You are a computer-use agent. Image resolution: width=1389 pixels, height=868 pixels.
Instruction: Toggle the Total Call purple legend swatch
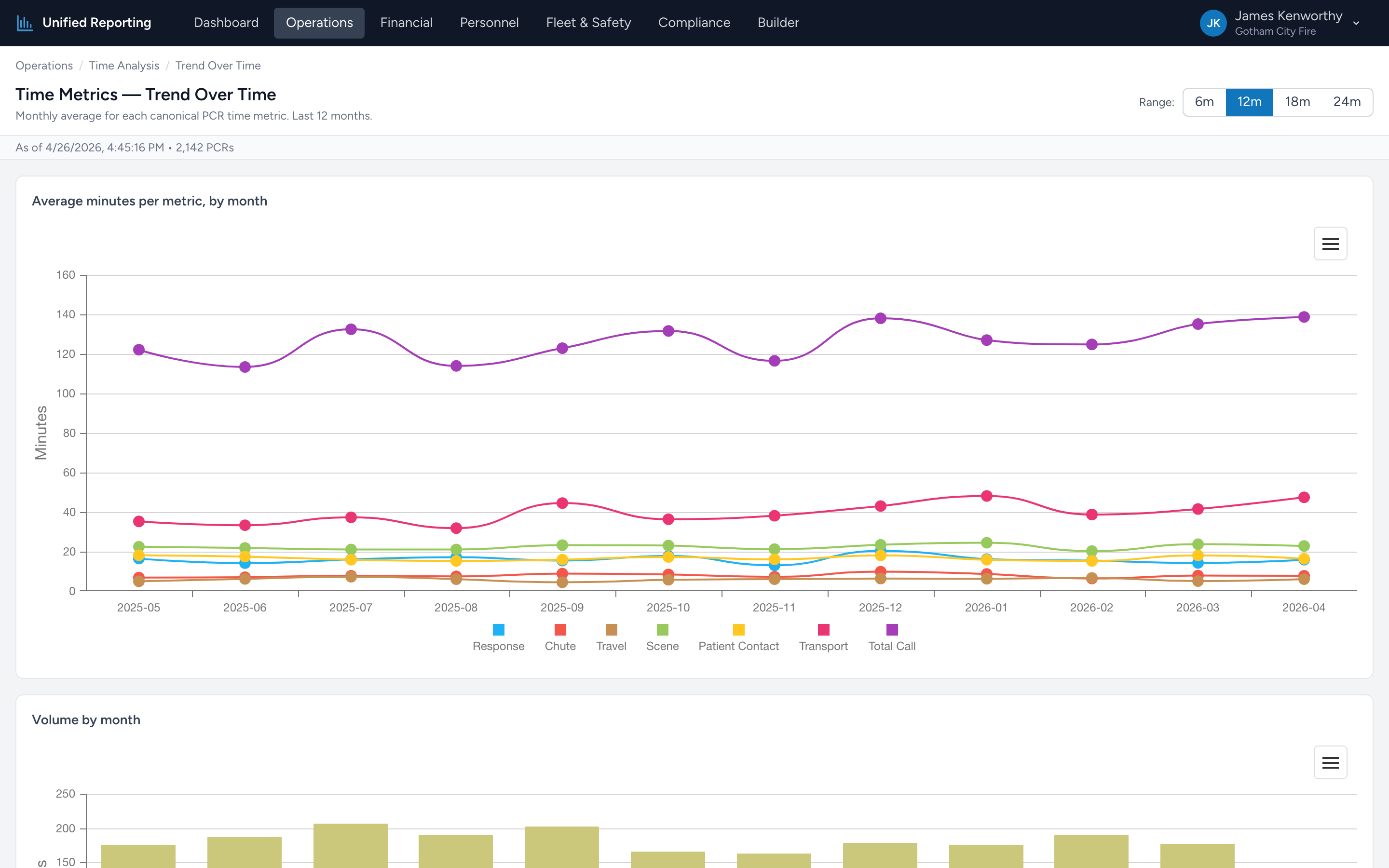tap(892, 630)
